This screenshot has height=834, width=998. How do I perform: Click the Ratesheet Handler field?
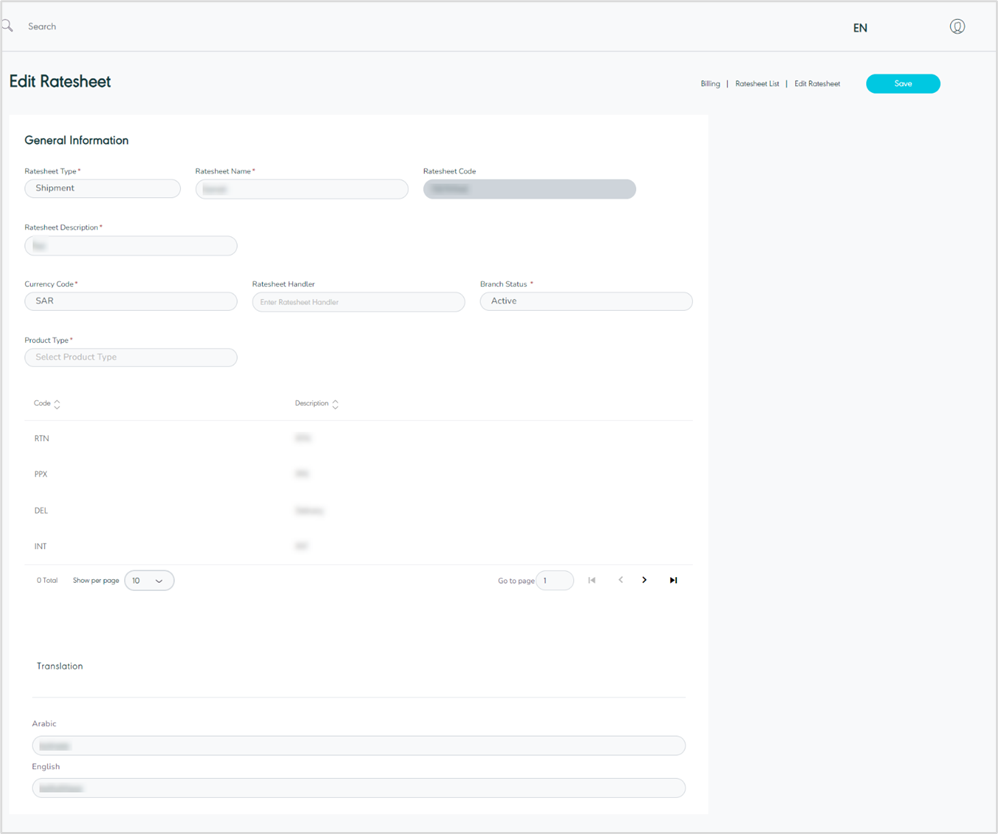[x=358, y=302]
